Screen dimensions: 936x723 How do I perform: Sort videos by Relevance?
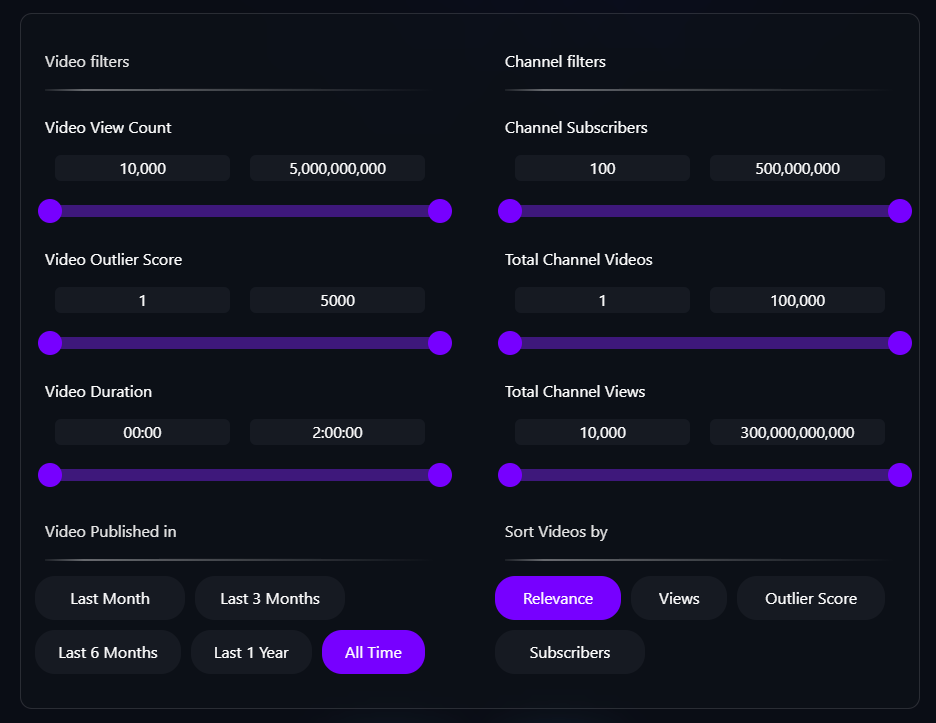(558, 598)
